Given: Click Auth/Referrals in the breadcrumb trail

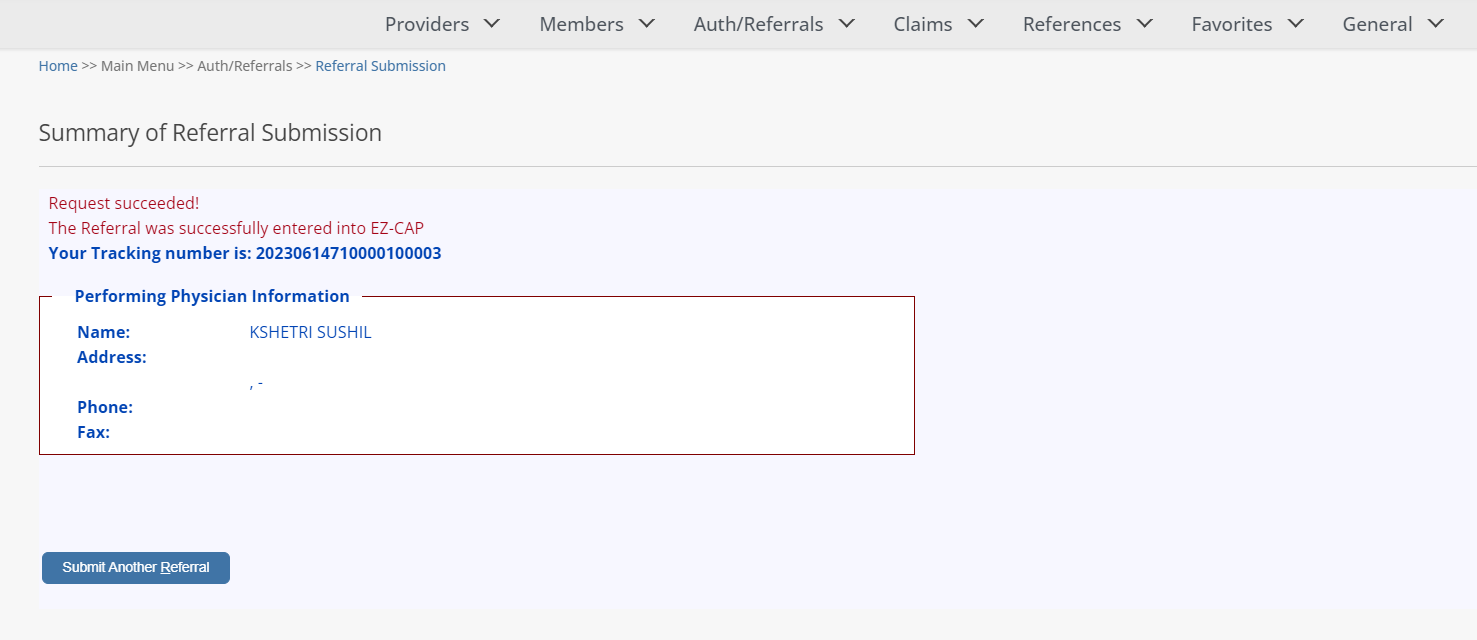Looking at the screenshot, I should click(x=244, y=66).
